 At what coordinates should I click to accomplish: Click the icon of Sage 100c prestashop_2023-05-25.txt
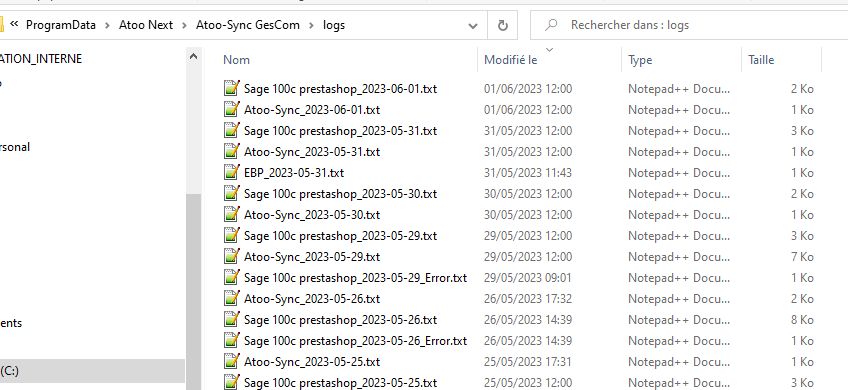tap(231, 382)
